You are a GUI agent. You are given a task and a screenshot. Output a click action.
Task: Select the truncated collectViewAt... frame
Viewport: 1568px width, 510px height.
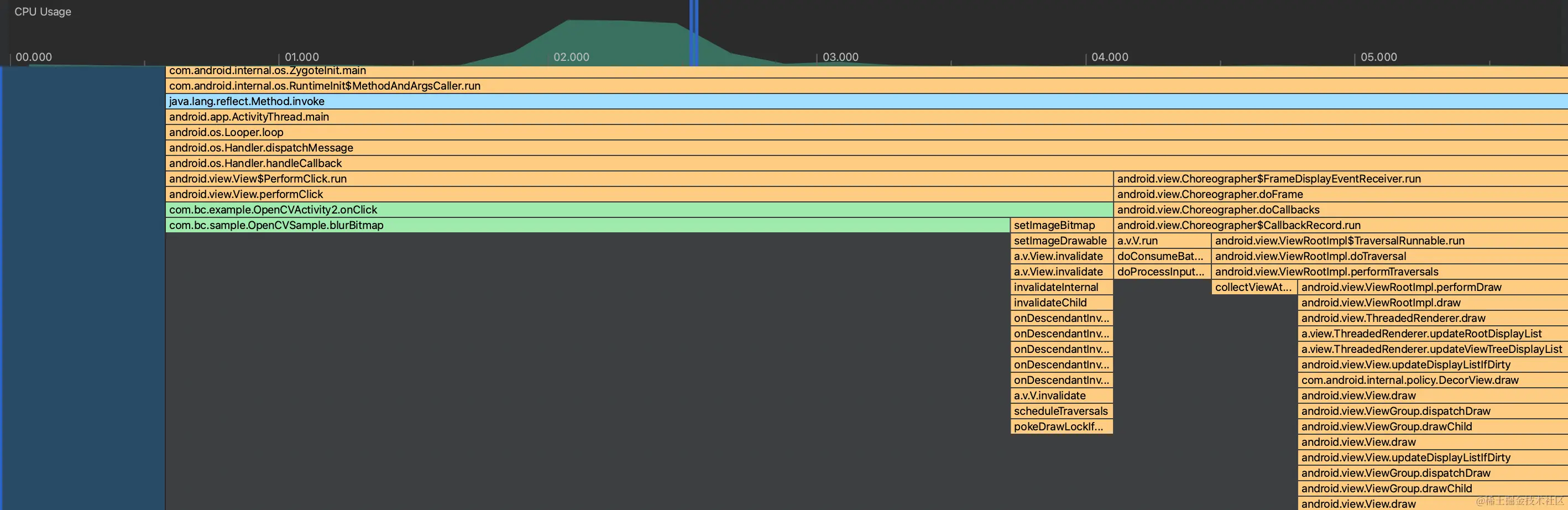tap(1254, 287)
